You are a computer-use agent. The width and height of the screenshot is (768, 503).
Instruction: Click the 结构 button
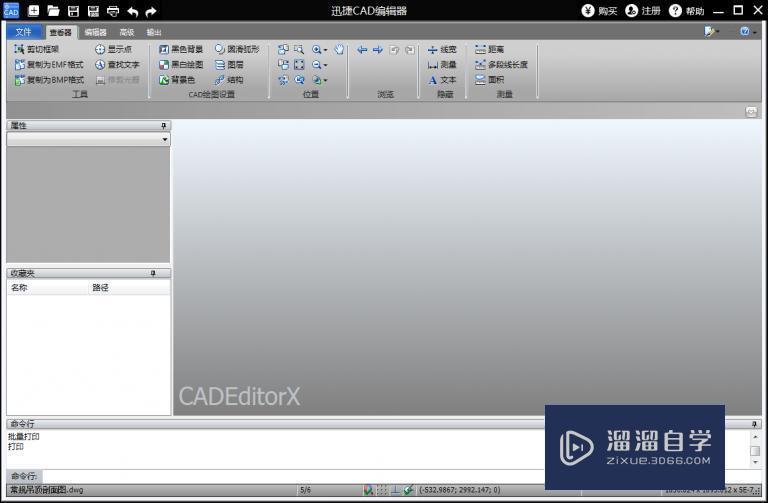(x=230, y=80)
